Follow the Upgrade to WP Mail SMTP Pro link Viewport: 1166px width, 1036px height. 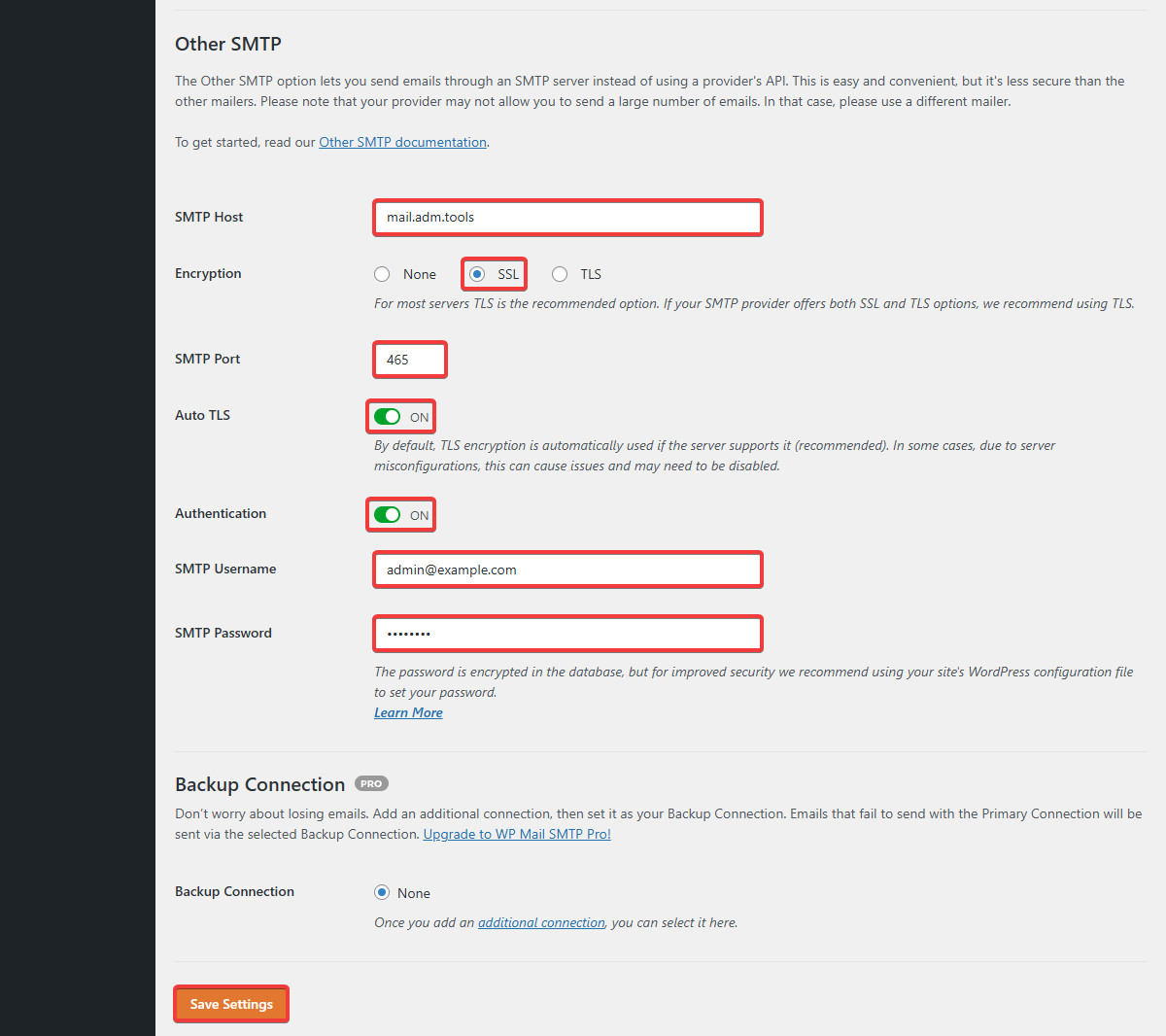[x=517, y=834]
